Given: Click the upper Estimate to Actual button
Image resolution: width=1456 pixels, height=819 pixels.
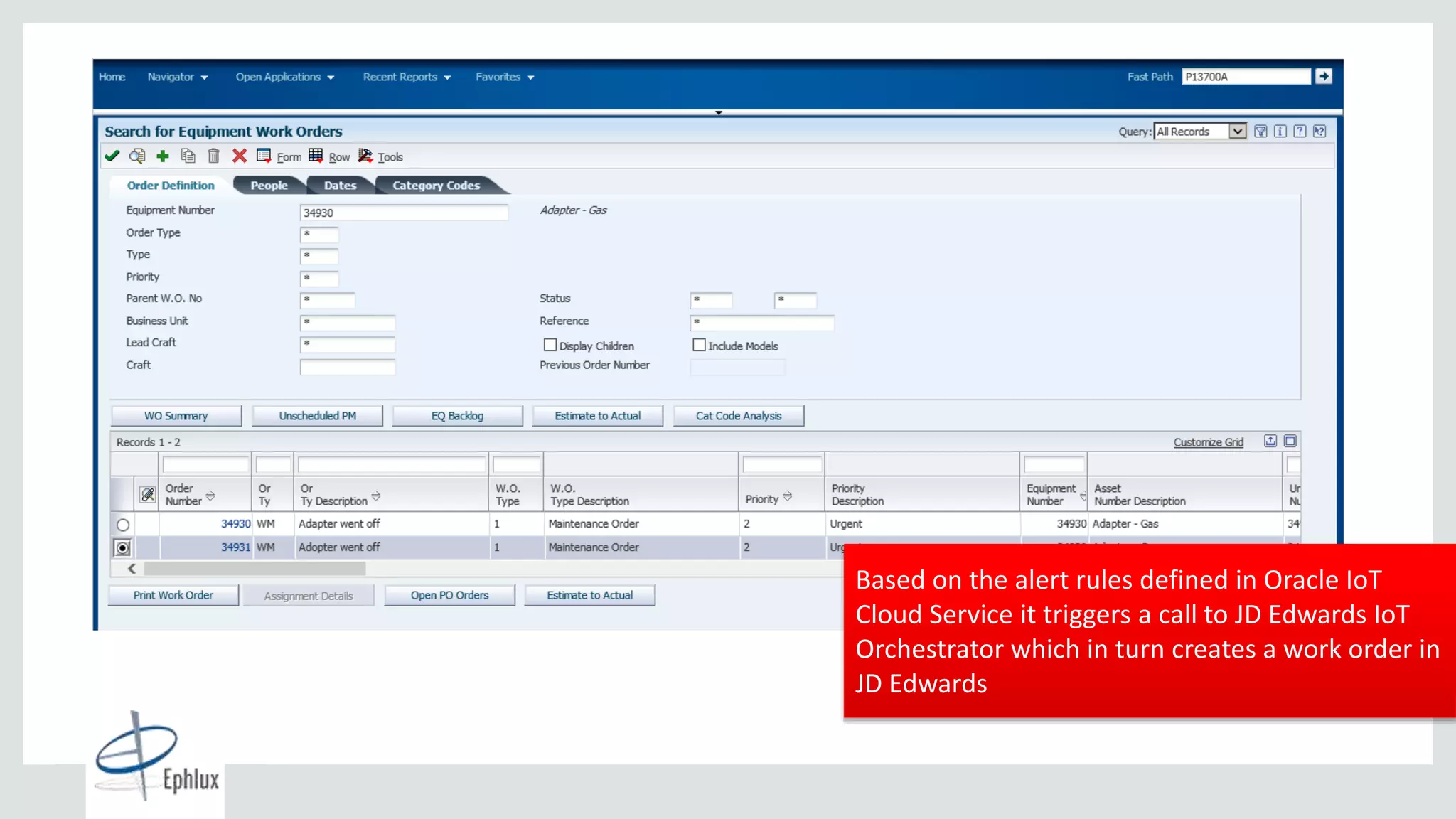Looking at the screenshot, I should 598,416.
